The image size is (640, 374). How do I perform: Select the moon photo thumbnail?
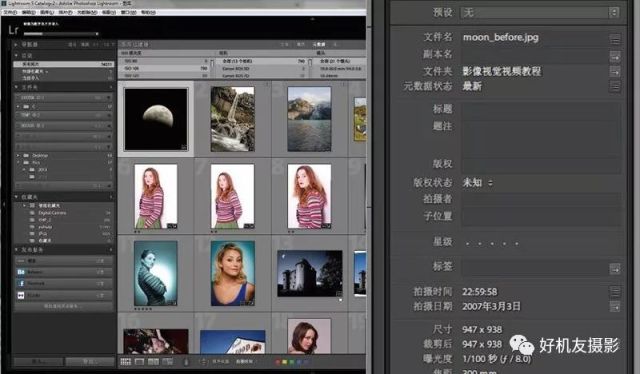coord(156,119)
